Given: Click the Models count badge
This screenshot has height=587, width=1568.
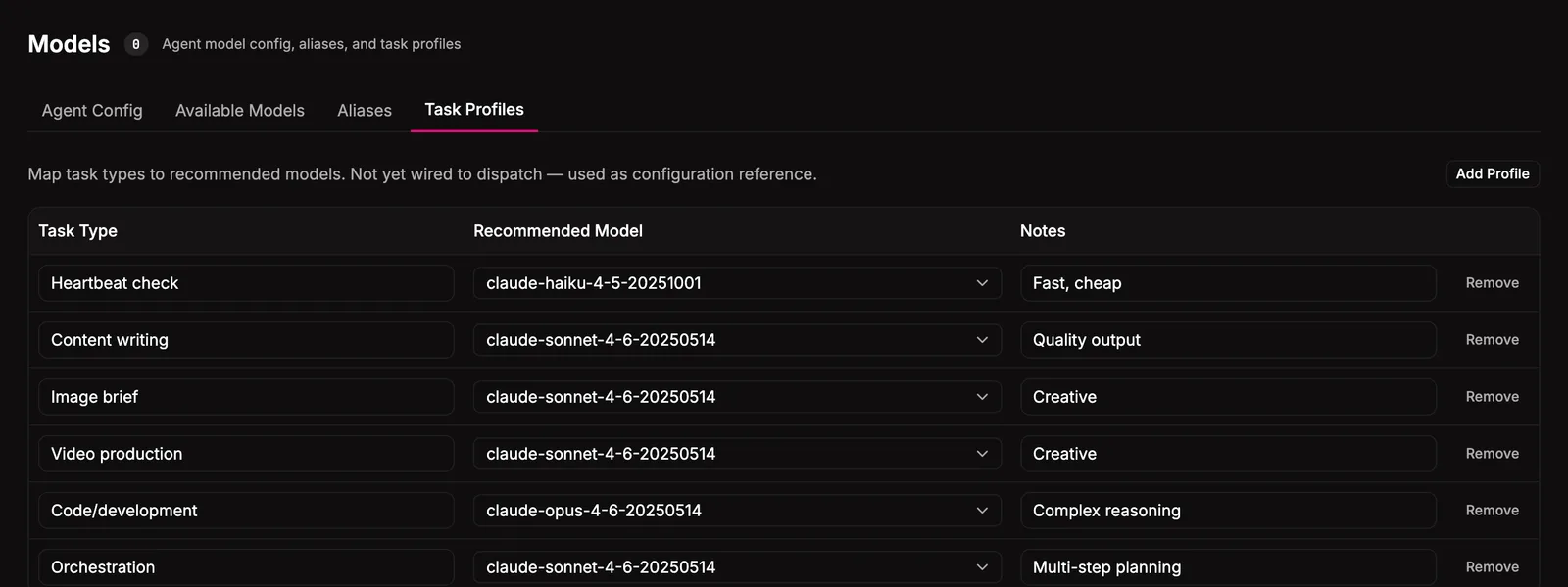Looking at the screenshot, I should [136, 44].
